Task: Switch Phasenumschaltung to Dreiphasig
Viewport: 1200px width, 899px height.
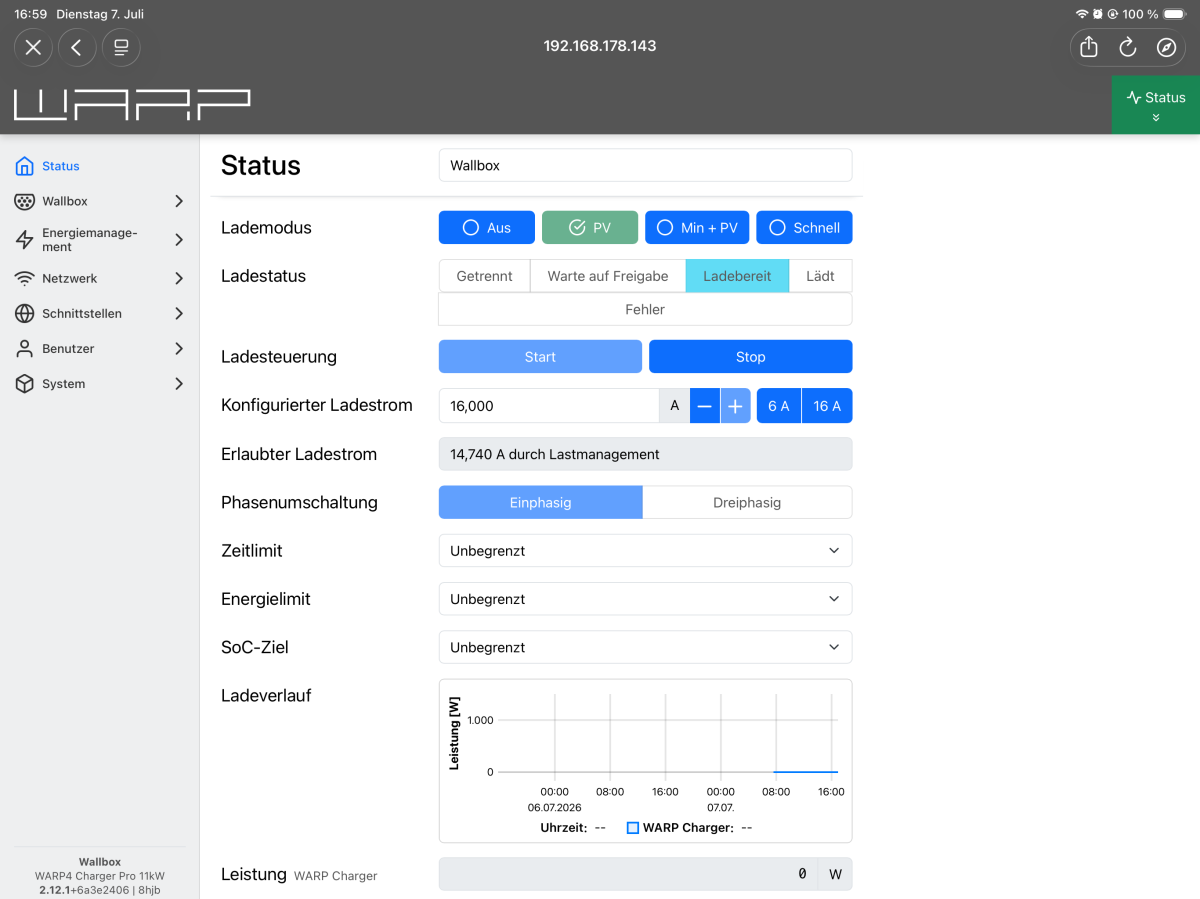Action: tap(747, 502)
